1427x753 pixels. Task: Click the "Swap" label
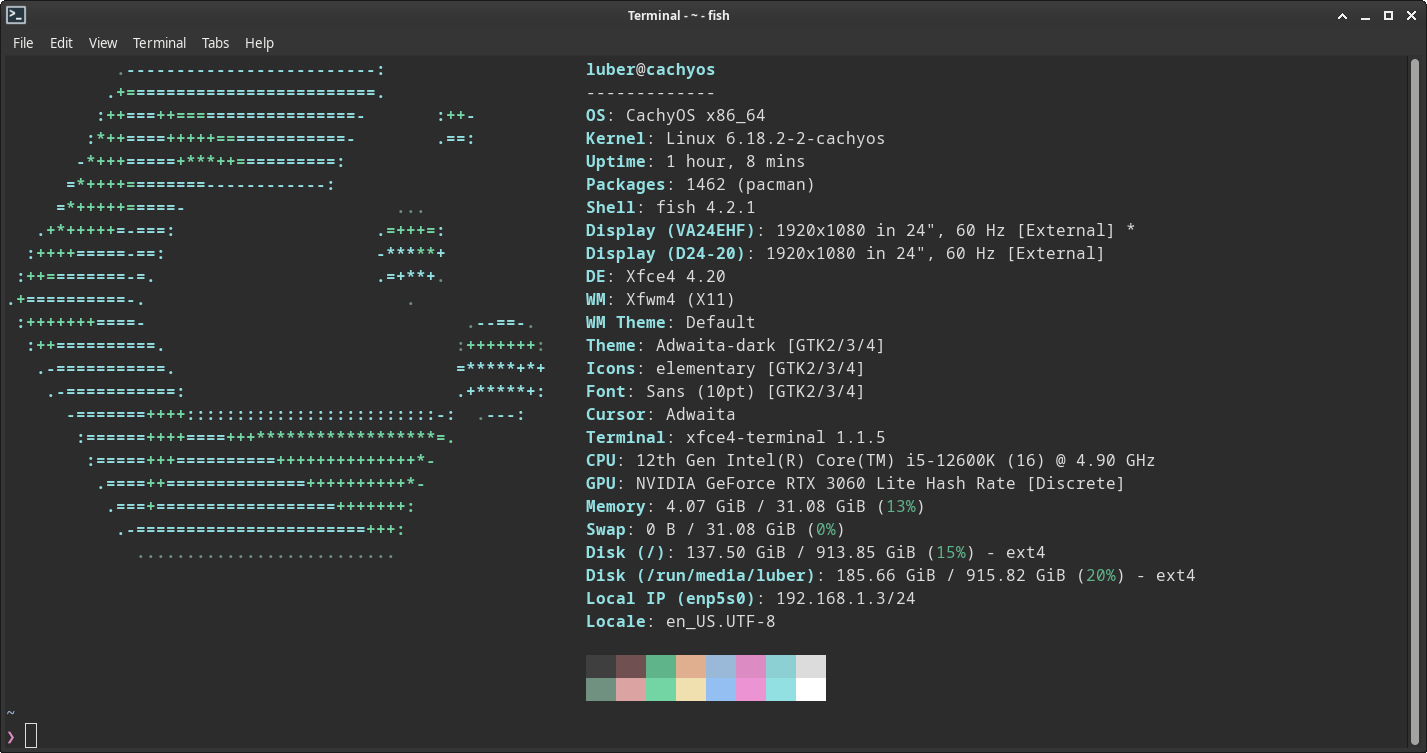pos(606,530)
